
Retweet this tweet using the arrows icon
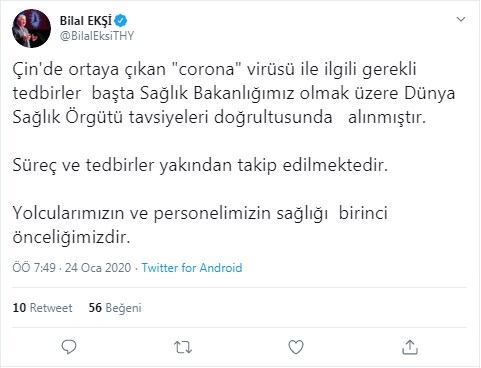pyautogui.click(x=183, y=347)
